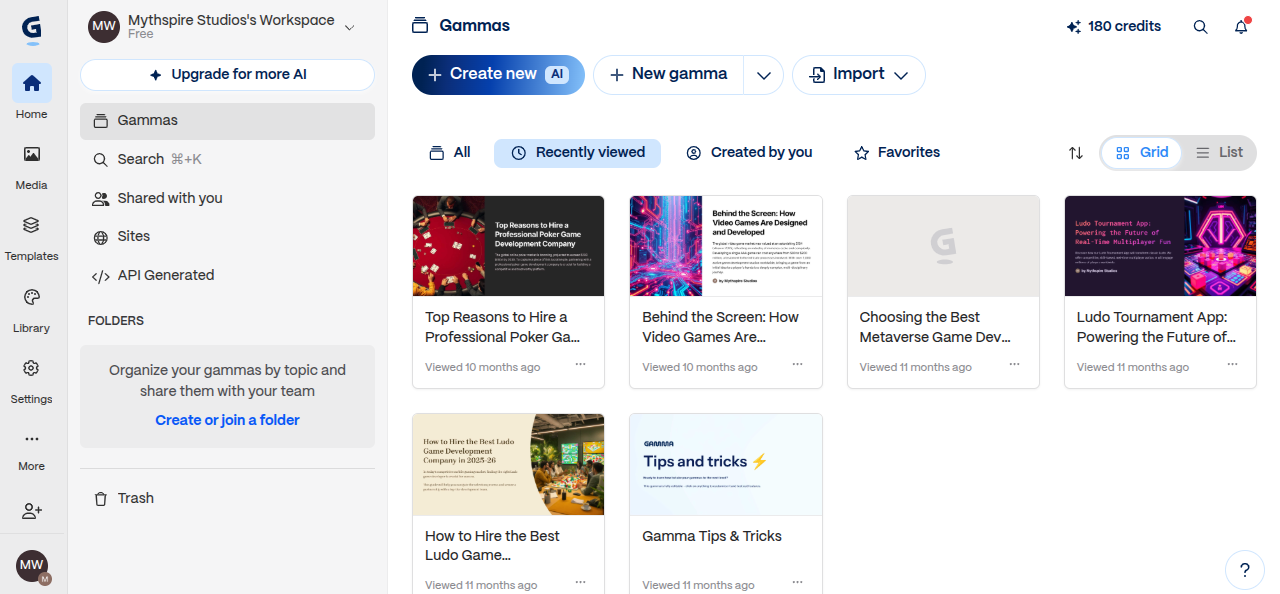
Task: Select the Favorites filter
Action: point(897,153)
